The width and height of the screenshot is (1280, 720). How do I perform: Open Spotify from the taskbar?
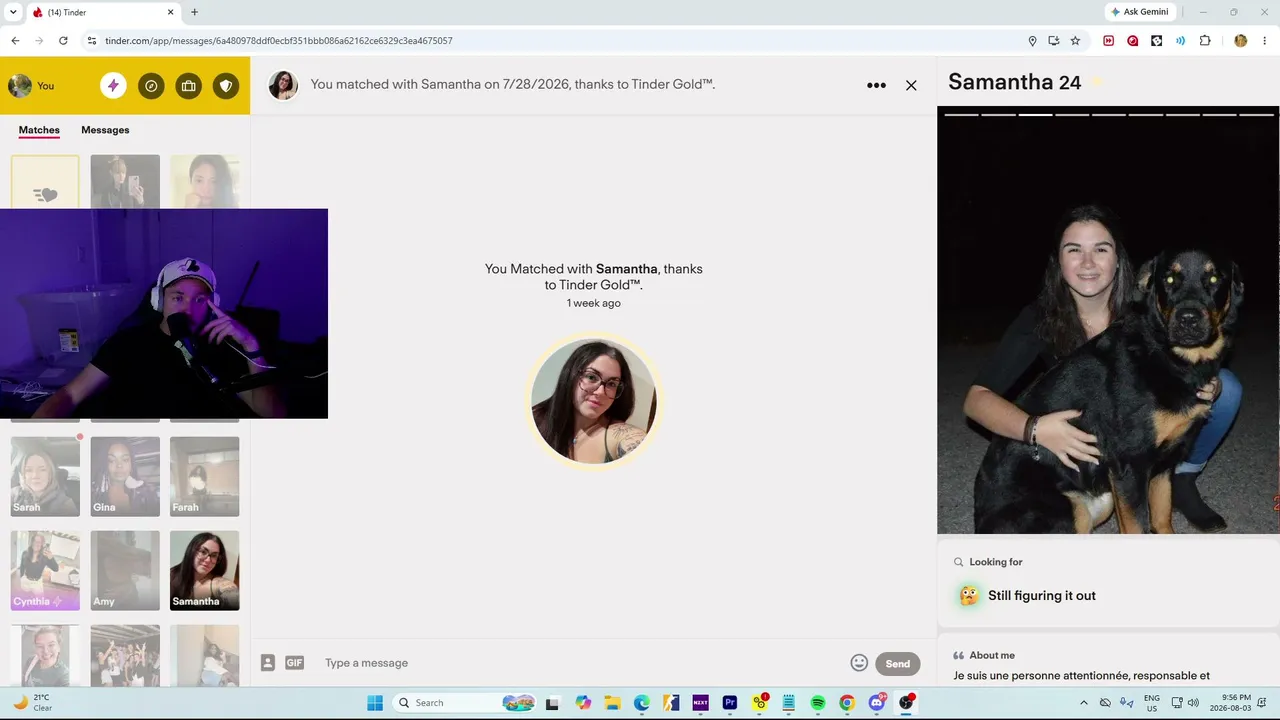point(818,703)
